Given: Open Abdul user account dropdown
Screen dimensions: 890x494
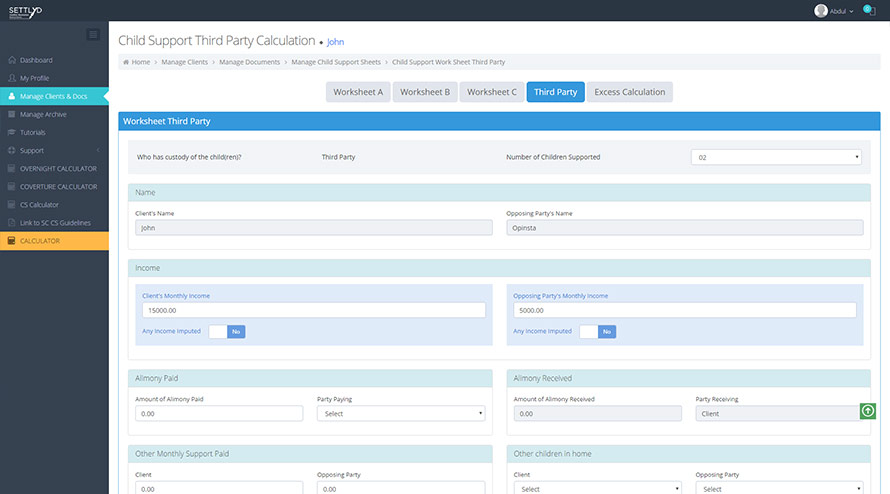Looking at the screenshot, I should pos(835,11).
